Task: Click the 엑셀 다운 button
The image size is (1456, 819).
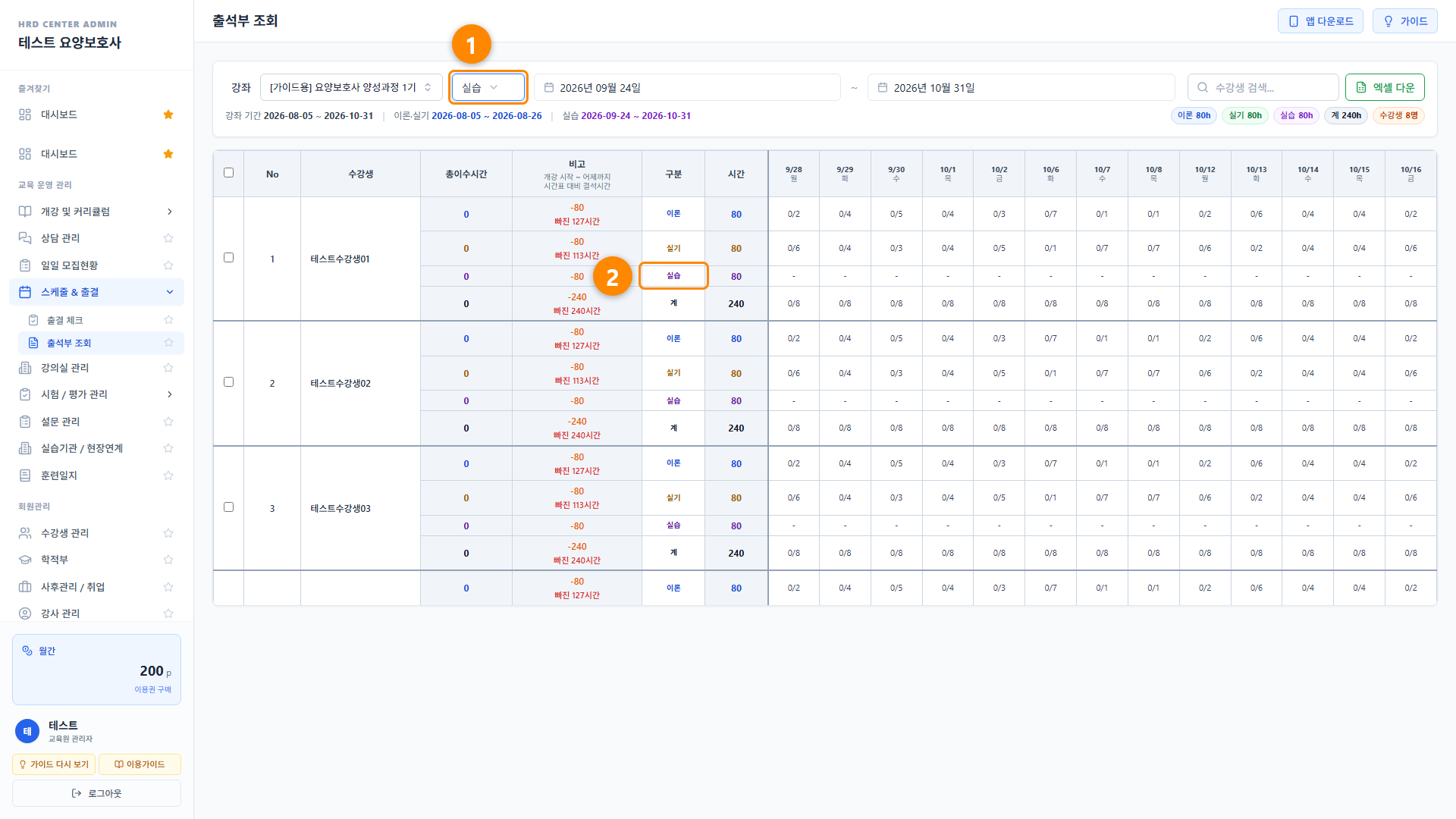Action: click(x=1385, y=88)
